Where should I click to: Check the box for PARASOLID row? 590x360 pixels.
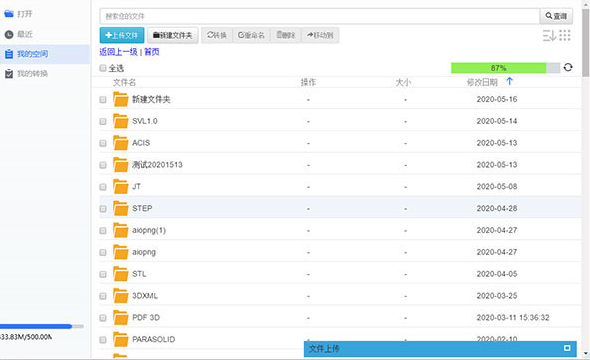pos(103,340)
